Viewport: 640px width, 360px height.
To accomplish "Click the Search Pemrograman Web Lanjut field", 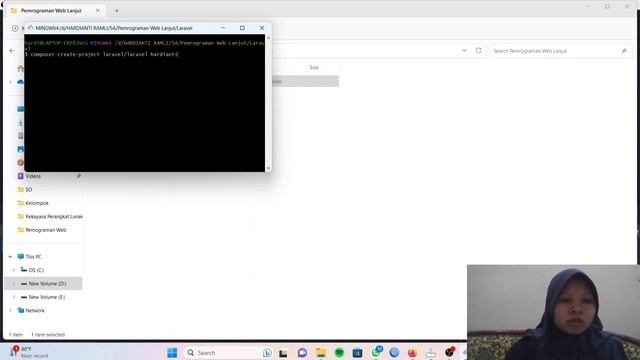I will (x=561, y=51).
